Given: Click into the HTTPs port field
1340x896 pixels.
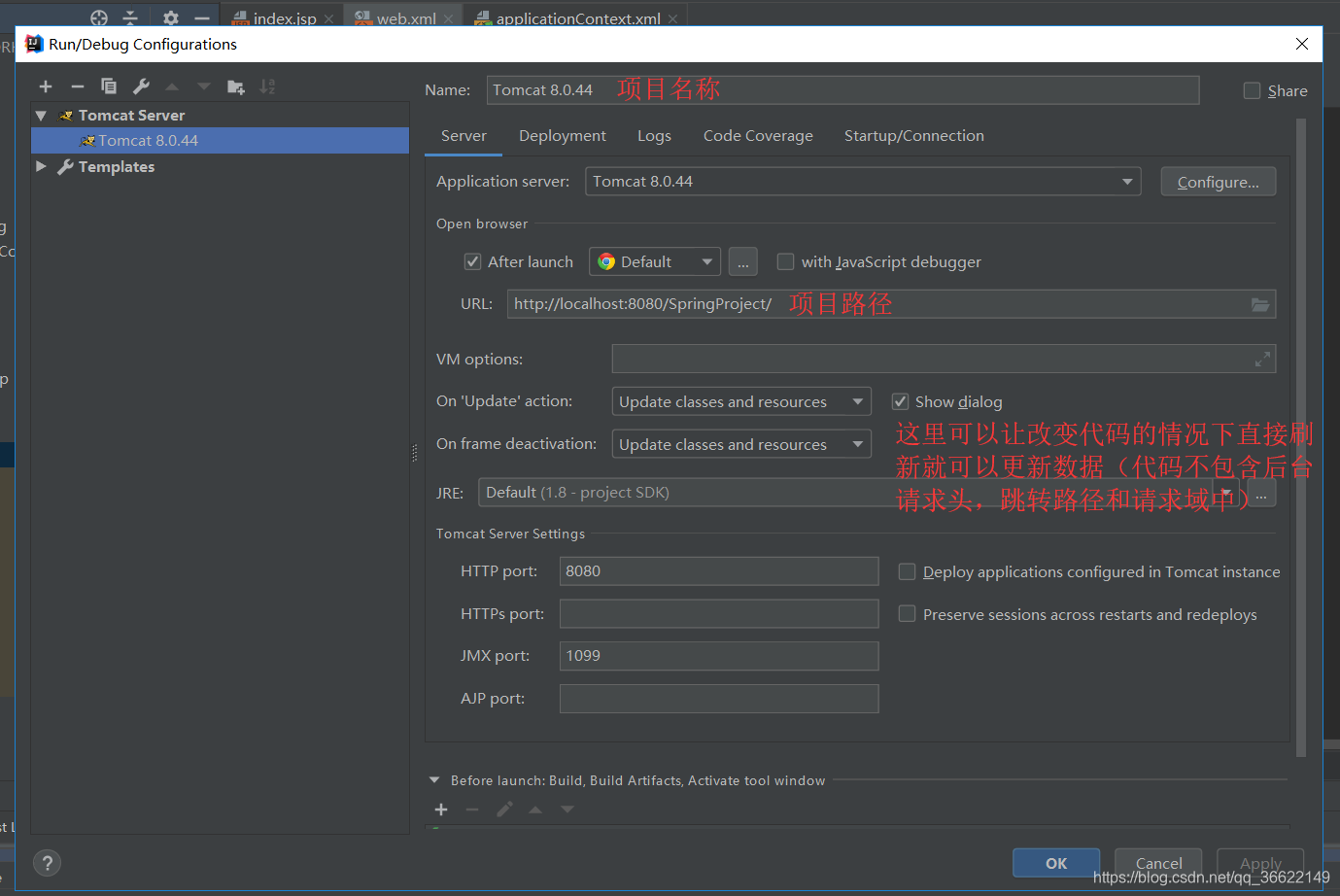Looking at the screenshot, I should point(719,614).
